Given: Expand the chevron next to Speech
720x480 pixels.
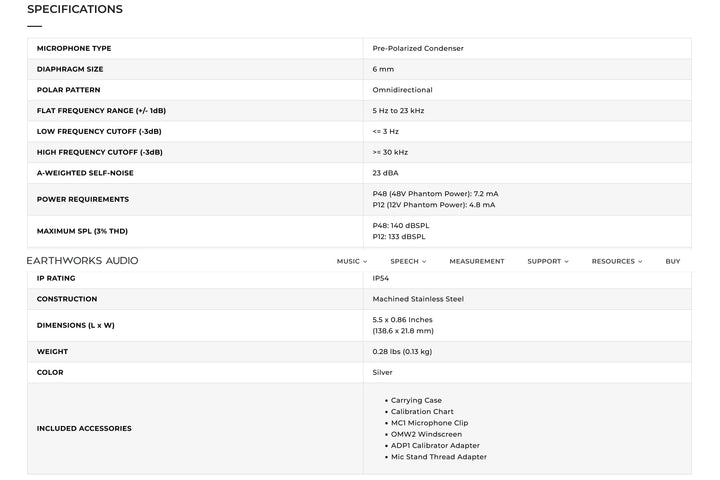Looking at the screenshot, I should tap(424, 262).
